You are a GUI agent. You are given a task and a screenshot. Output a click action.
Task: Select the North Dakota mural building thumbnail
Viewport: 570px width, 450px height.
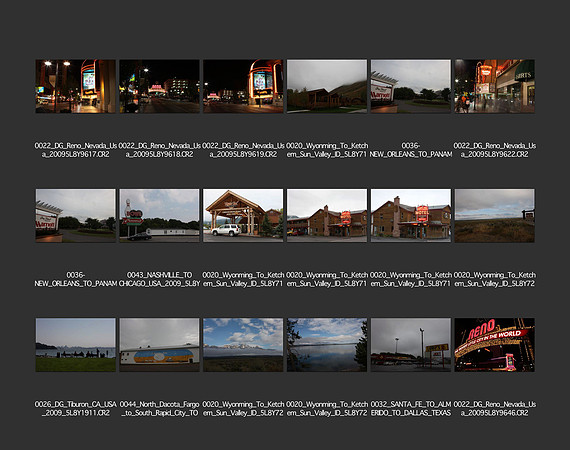click(x=159, y=345)
